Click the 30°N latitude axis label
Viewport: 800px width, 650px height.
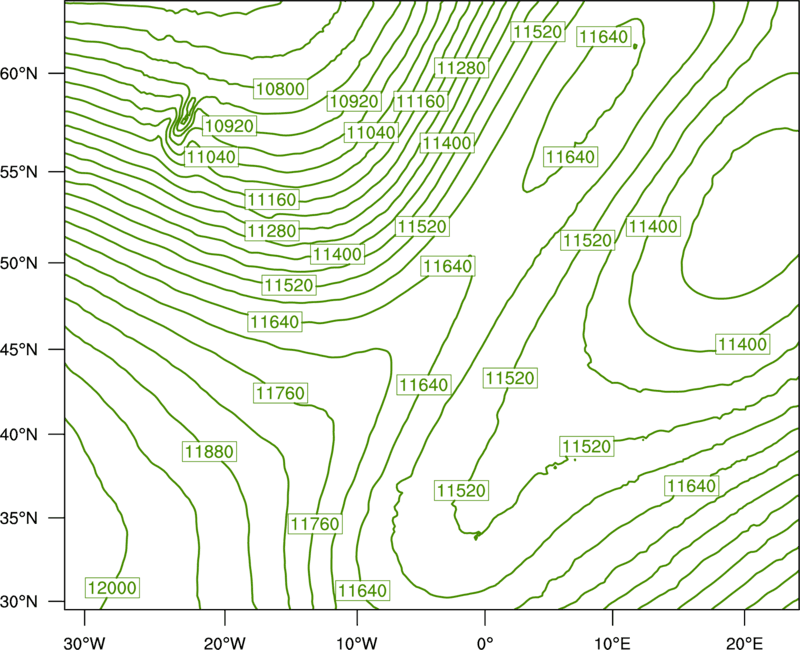[x=19, y=602]
